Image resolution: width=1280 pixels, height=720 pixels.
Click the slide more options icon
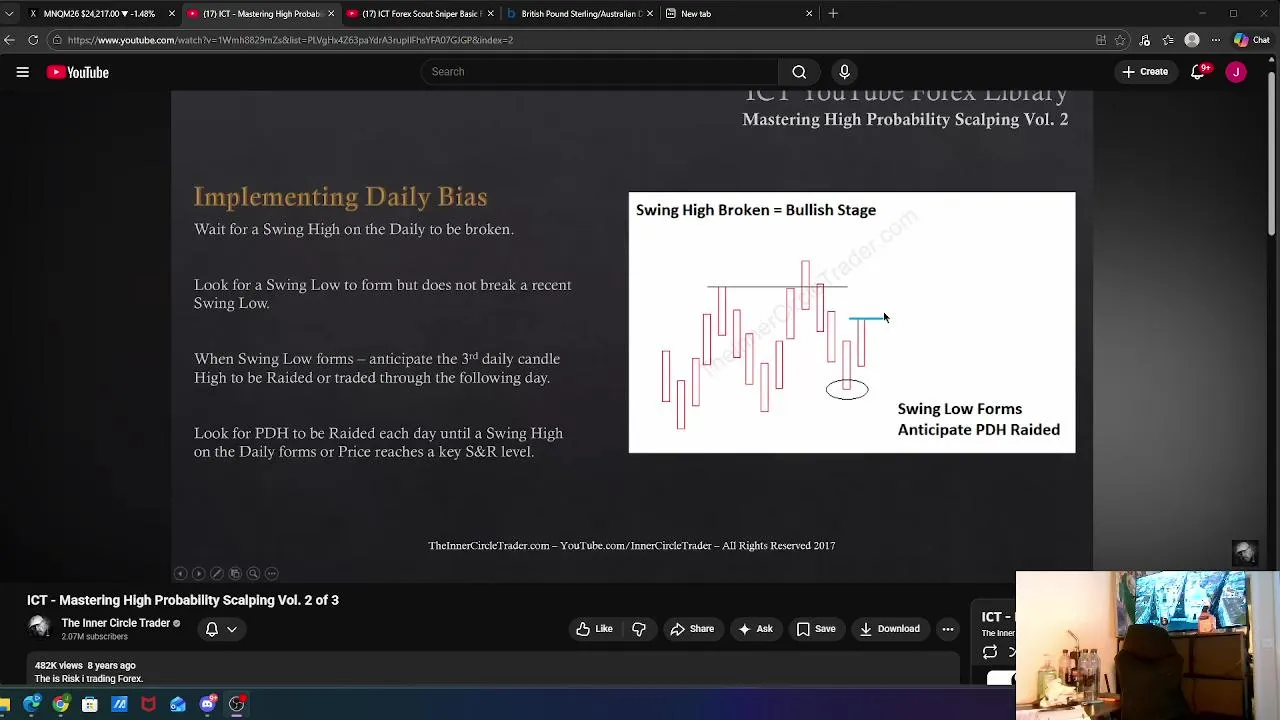[x=271, y=573]
